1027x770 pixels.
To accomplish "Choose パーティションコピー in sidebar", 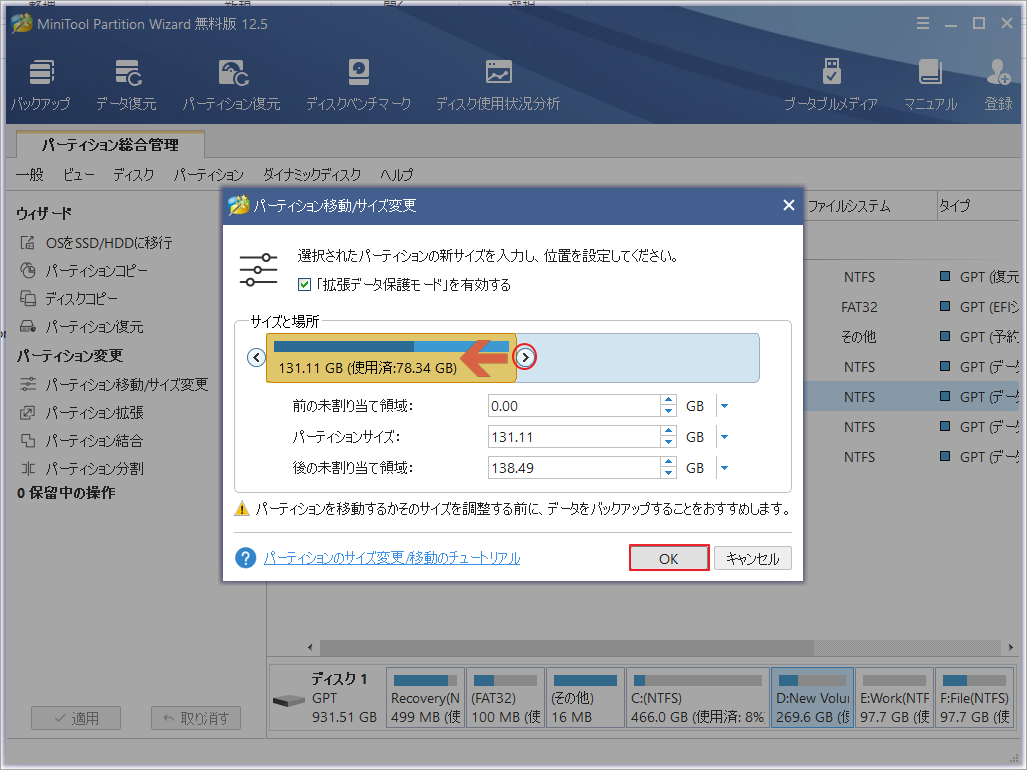I will tap(84, 270).
